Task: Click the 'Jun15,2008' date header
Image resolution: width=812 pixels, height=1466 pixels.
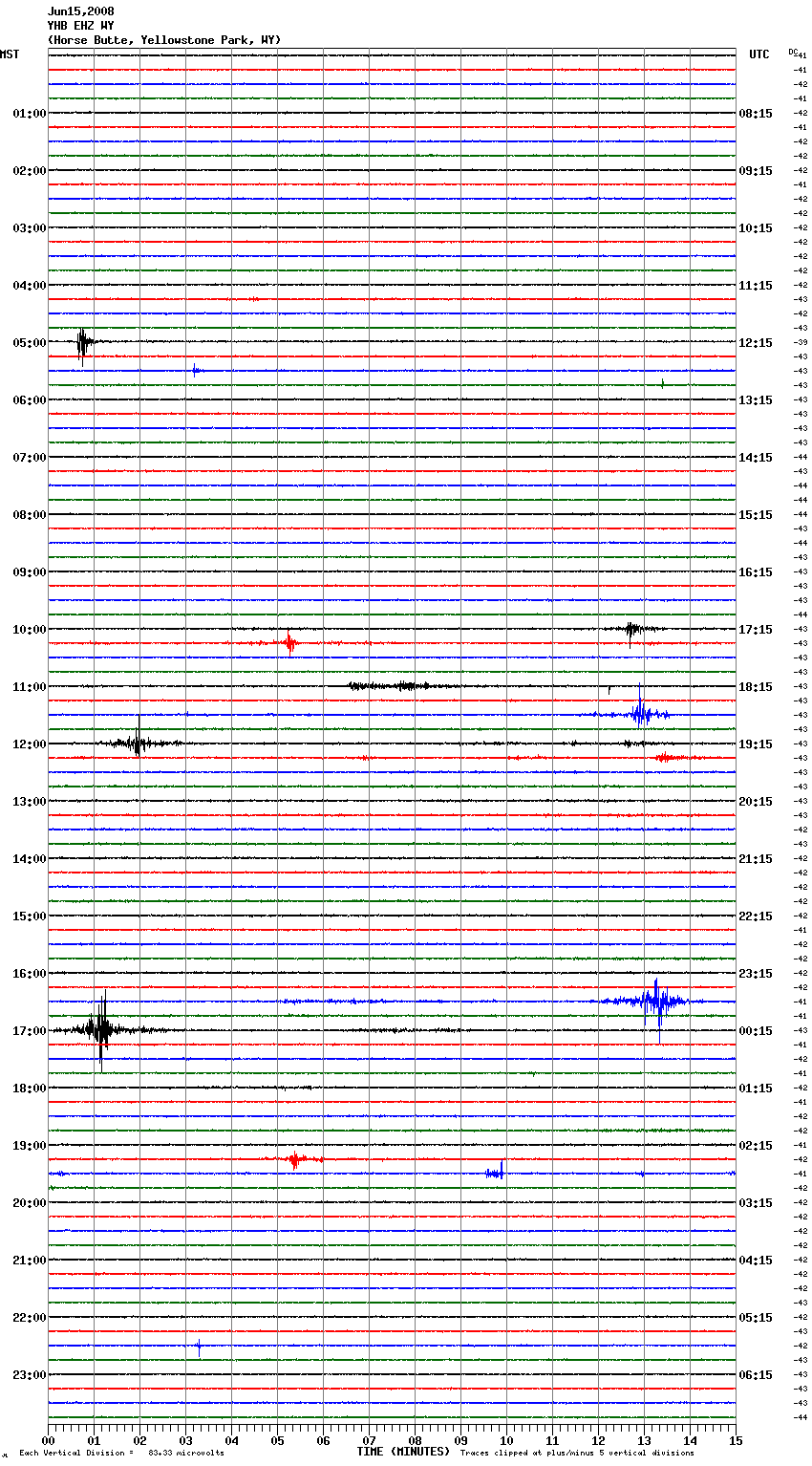Action: point(81,11)
